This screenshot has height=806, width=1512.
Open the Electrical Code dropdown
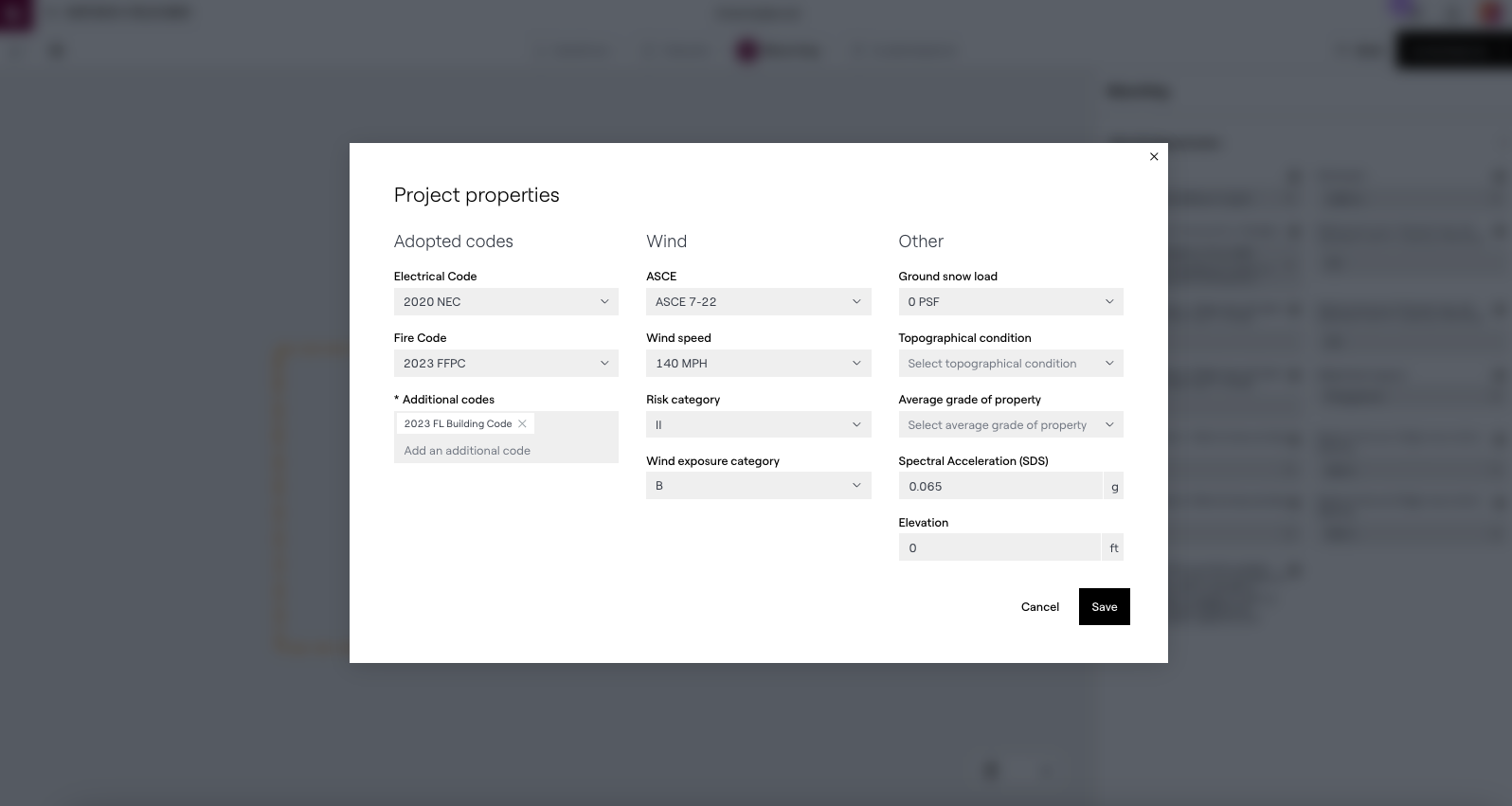506,302
